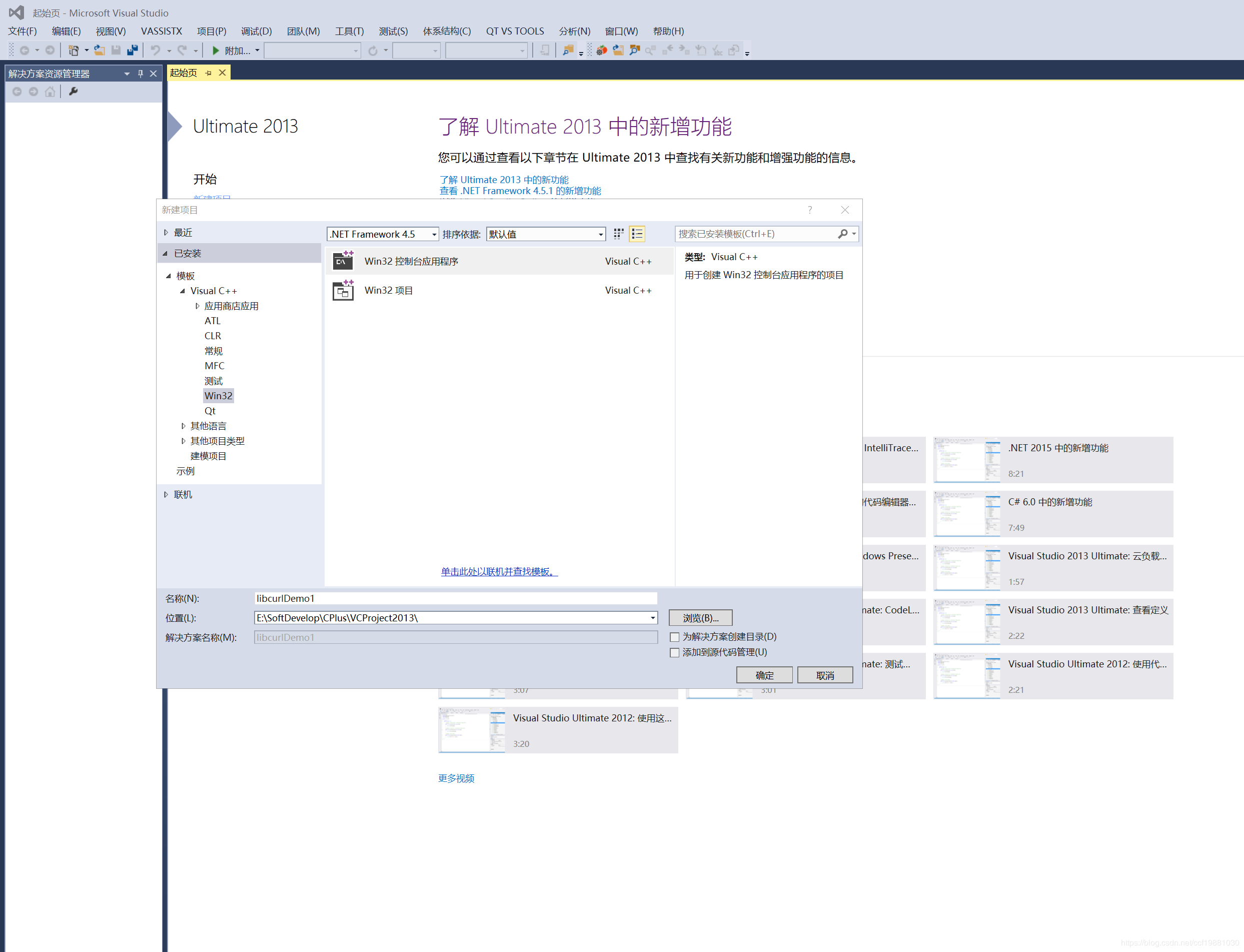1244x952 pixels.
Task: Collapse the 已安装 section
Action: pyautogui.click(x=166, y=253)
